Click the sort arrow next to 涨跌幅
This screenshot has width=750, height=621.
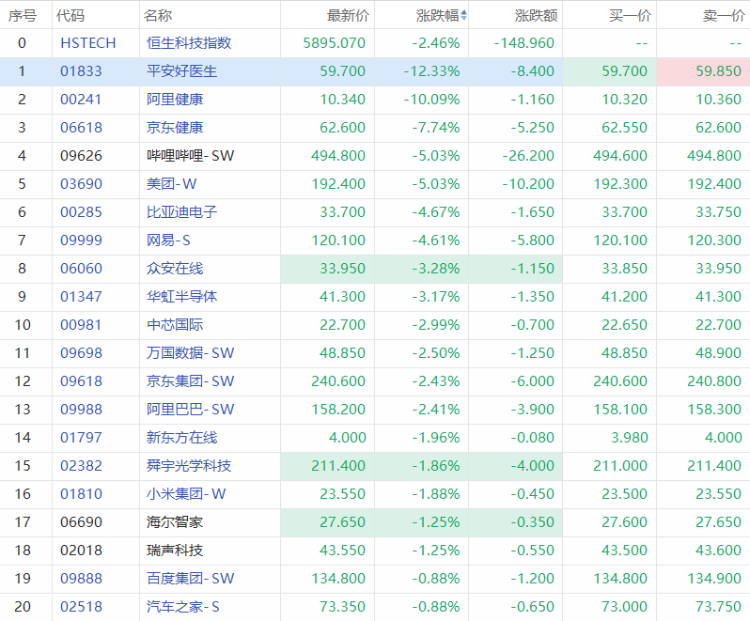point(463,16)
